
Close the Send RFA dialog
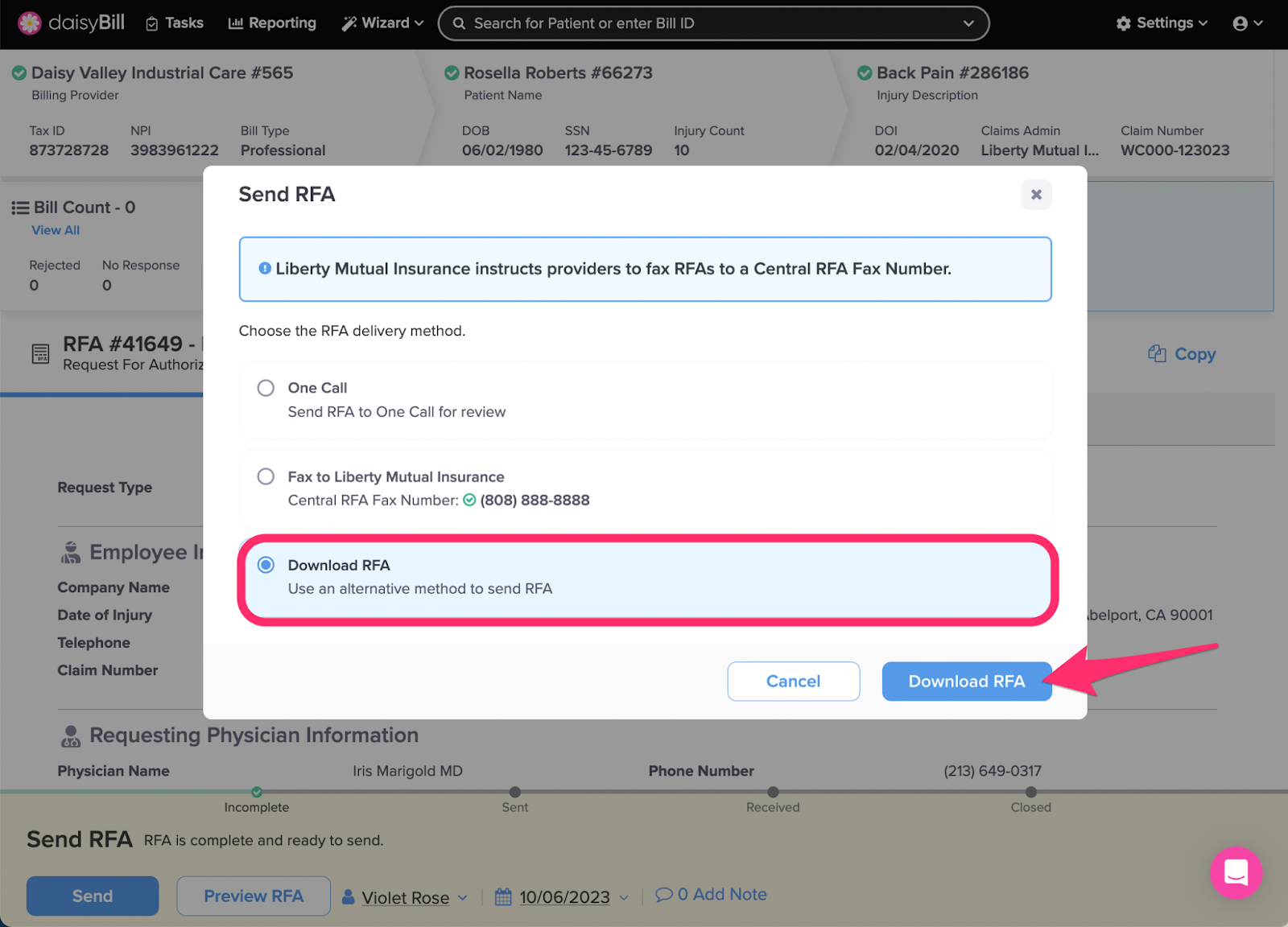[x=1036, y=195]
